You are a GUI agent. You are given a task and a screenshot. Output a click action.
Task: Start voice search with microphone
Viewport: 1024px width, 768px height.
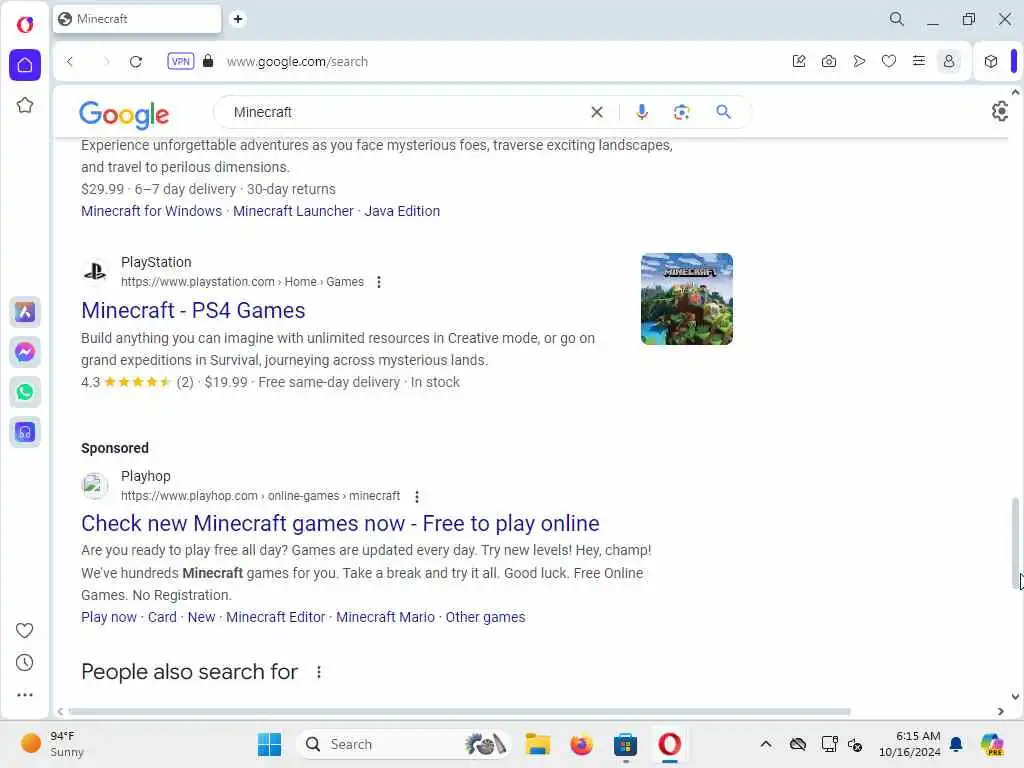(x=642, y=112)
